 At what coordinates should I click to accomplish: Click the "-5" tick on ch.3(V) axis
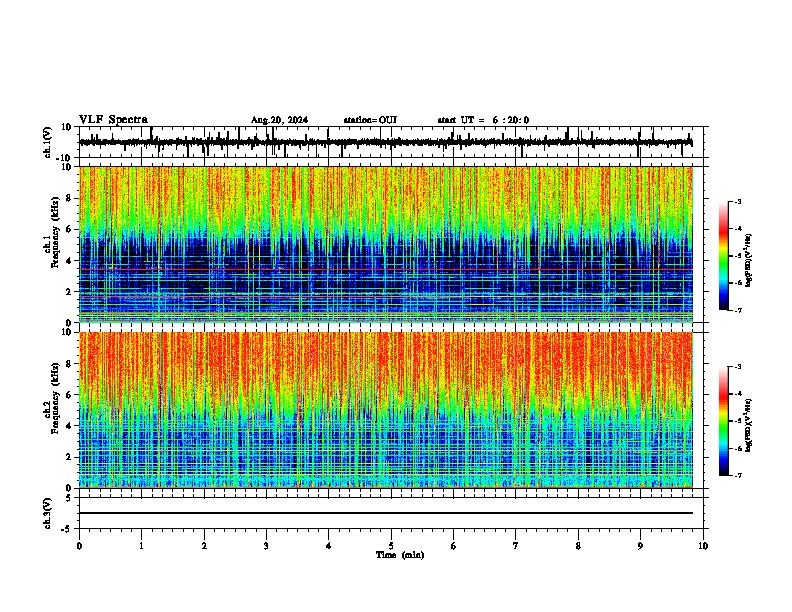click(66, 529)
